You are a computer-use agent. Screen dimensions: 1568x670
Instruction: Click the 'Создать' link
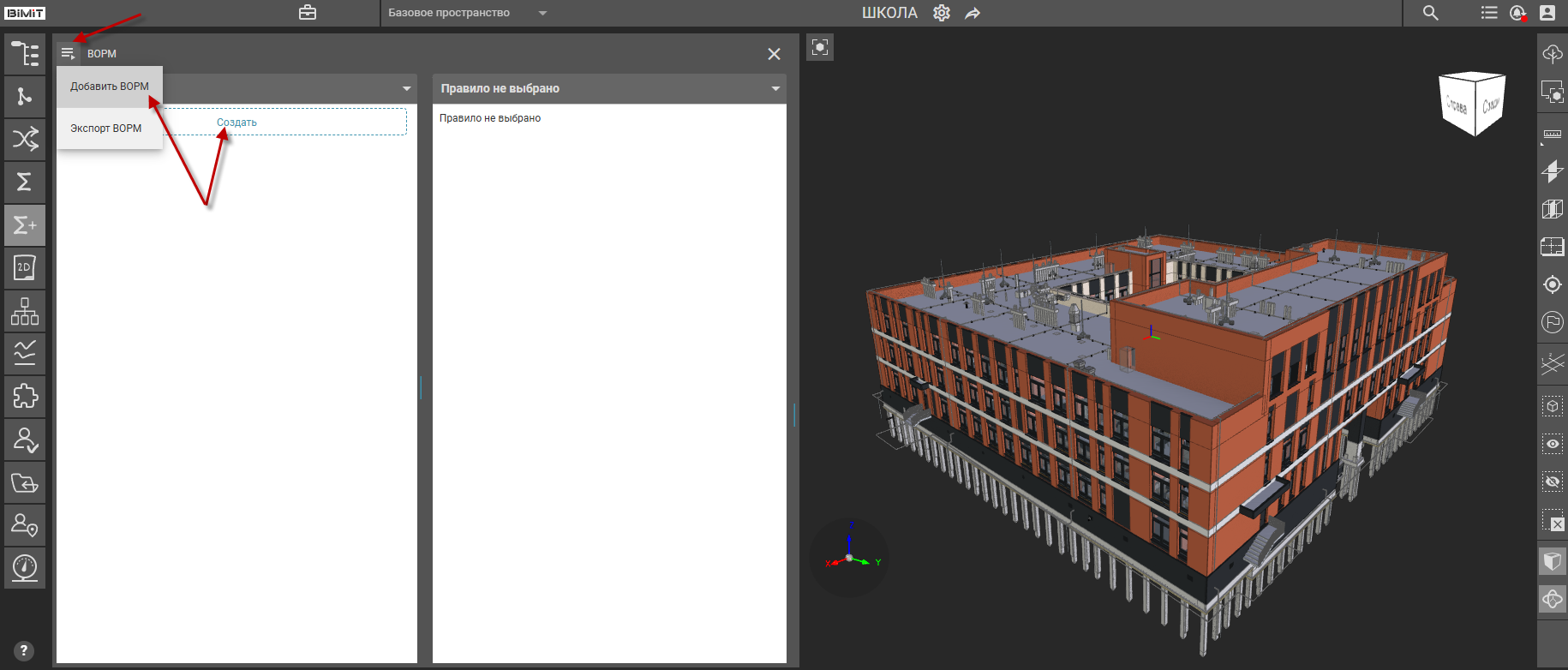tap(236, 123)
